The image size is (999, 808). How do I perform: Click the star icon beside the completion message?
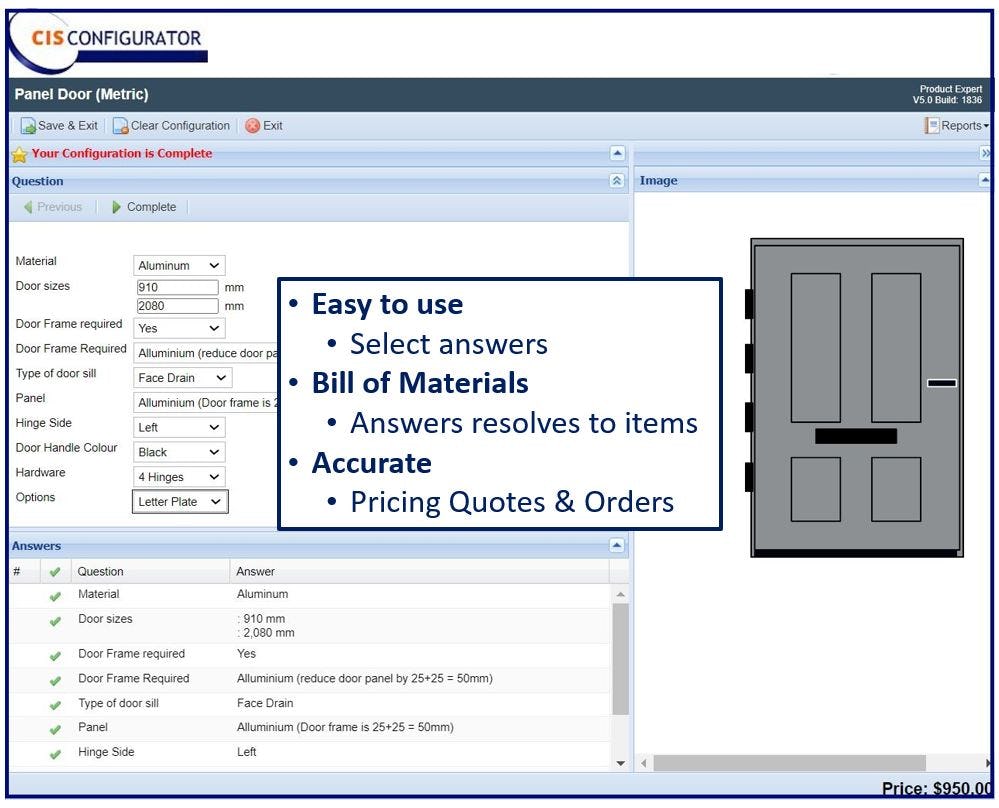[21, 154]
